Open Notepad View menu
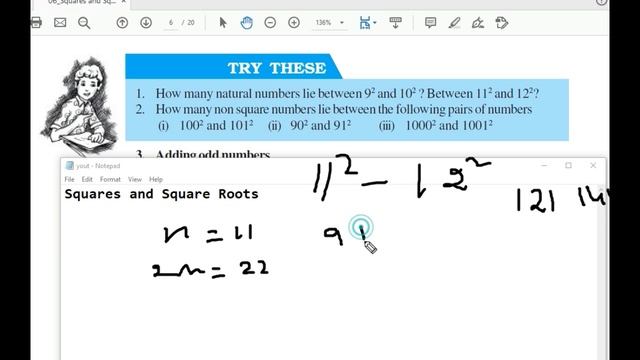Screen dimensions: 640x360 [x=135, y=179]
